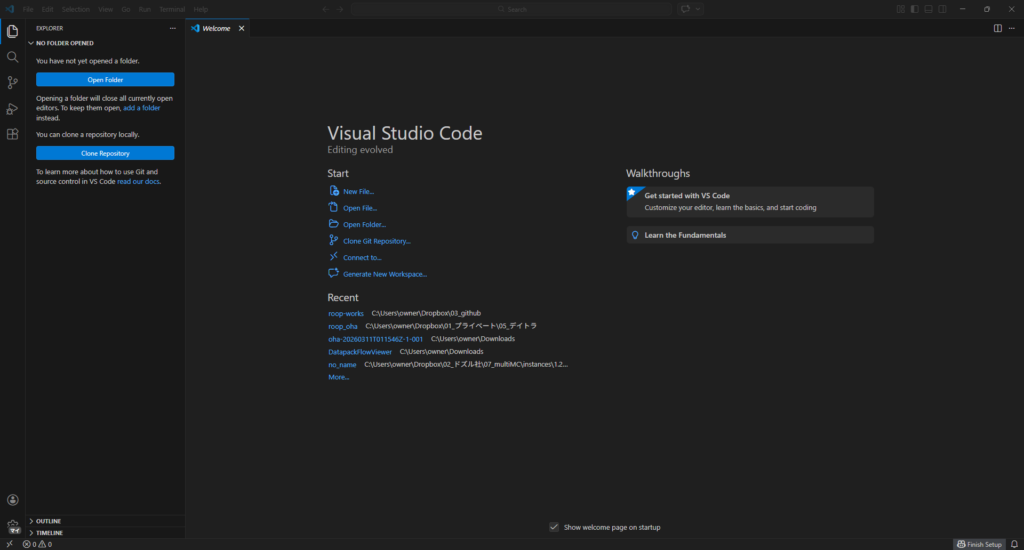Follow the 'add a folder' link
This screenshot has height=550, width=1024.
[142, 108]
